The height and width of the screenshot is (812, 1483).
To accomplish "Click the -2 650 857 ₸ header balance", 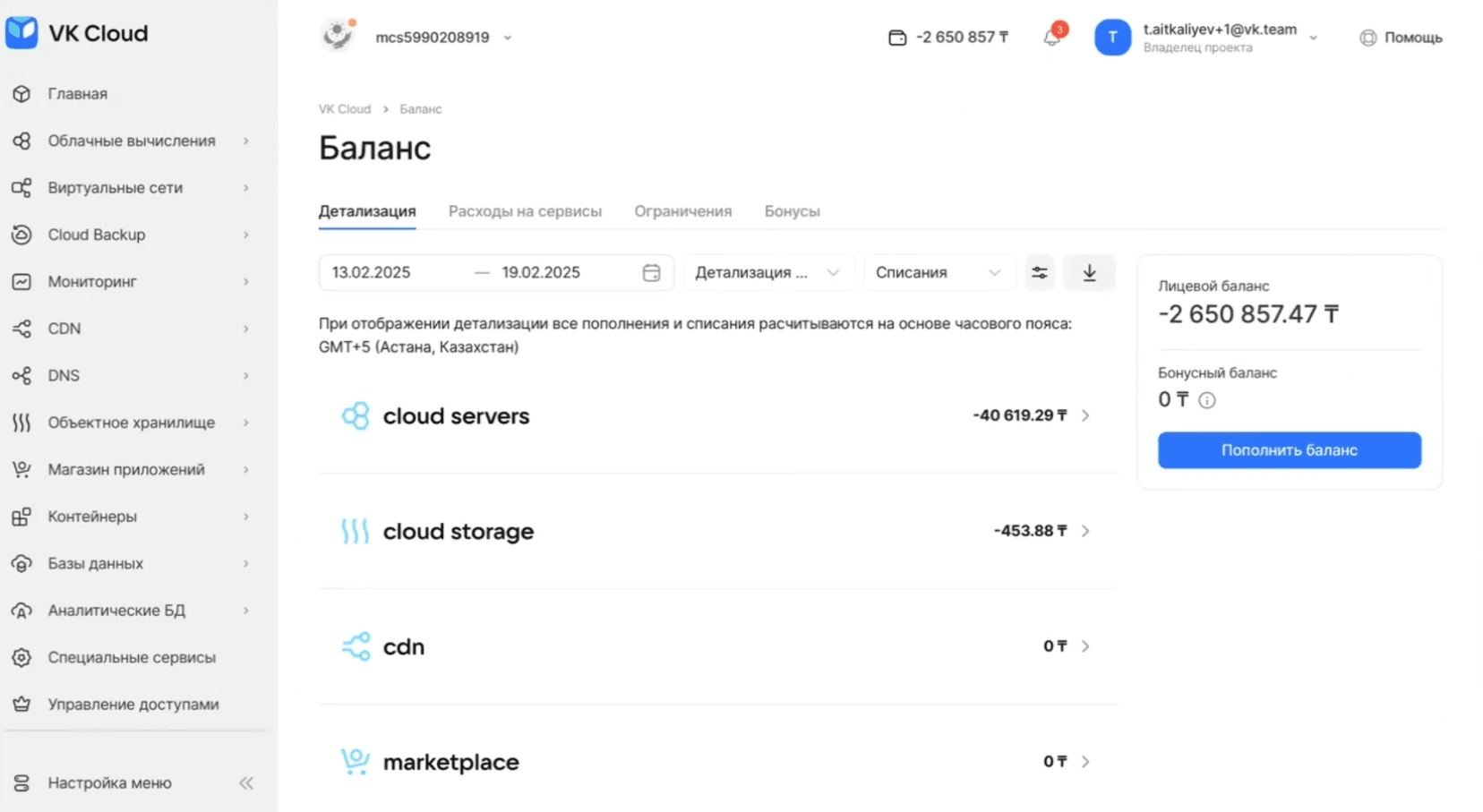I will tap(962, 38).
